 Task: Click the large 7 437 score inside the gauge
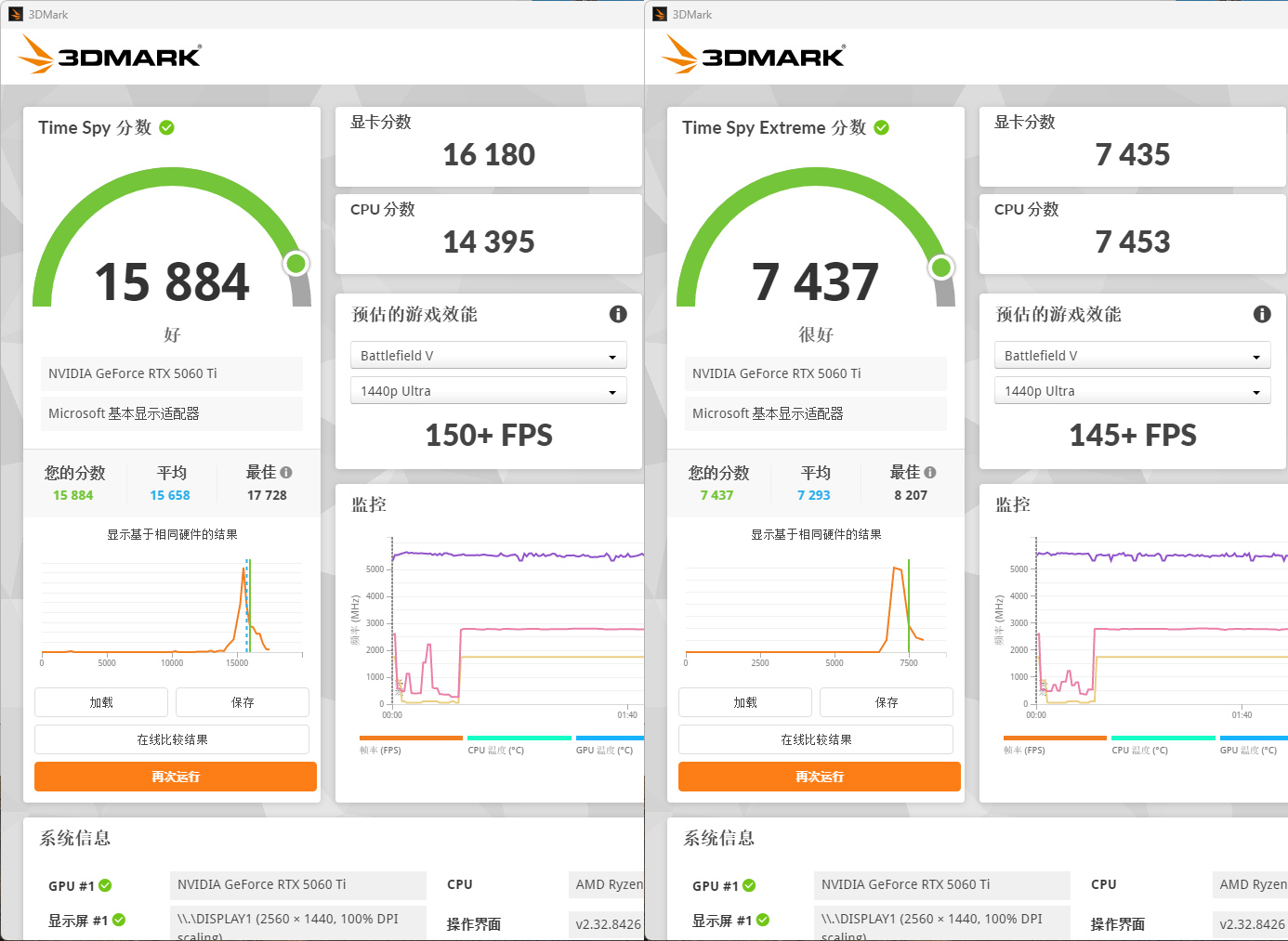[816, 281]
